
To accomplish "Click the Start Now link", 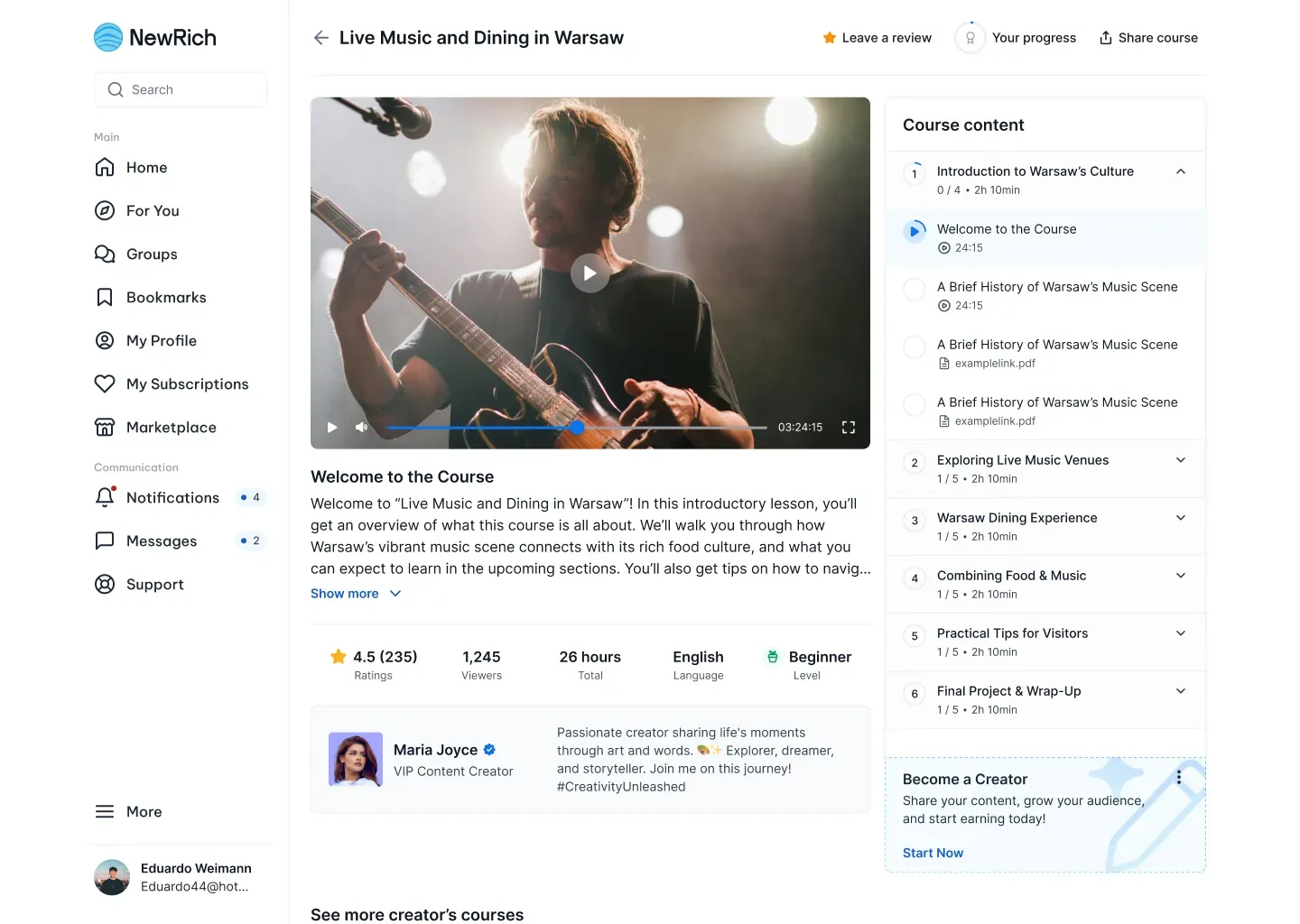I will (933, 853).
